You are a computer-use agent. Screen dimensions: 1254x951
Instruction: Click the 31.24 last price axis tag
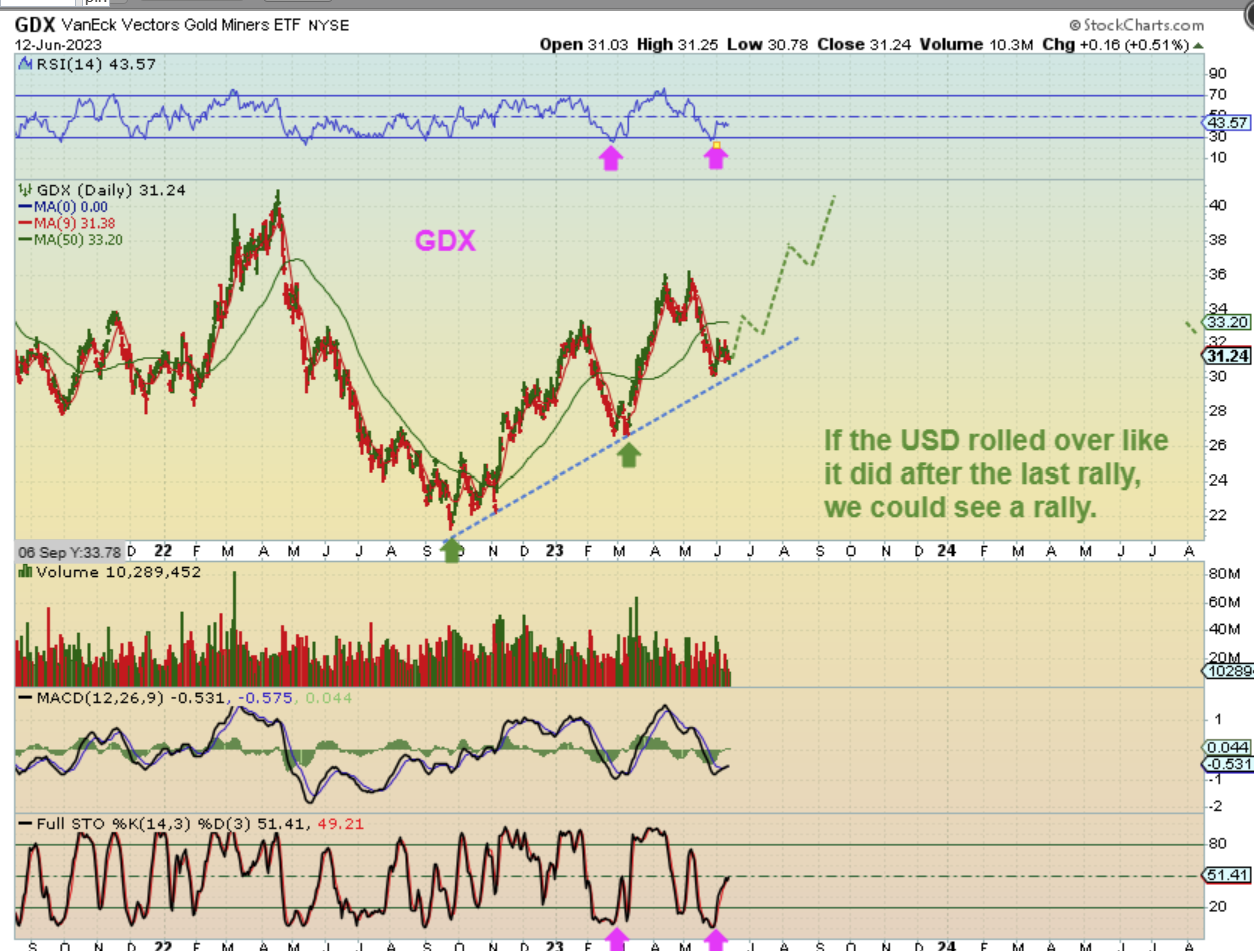click(1229, 356)
